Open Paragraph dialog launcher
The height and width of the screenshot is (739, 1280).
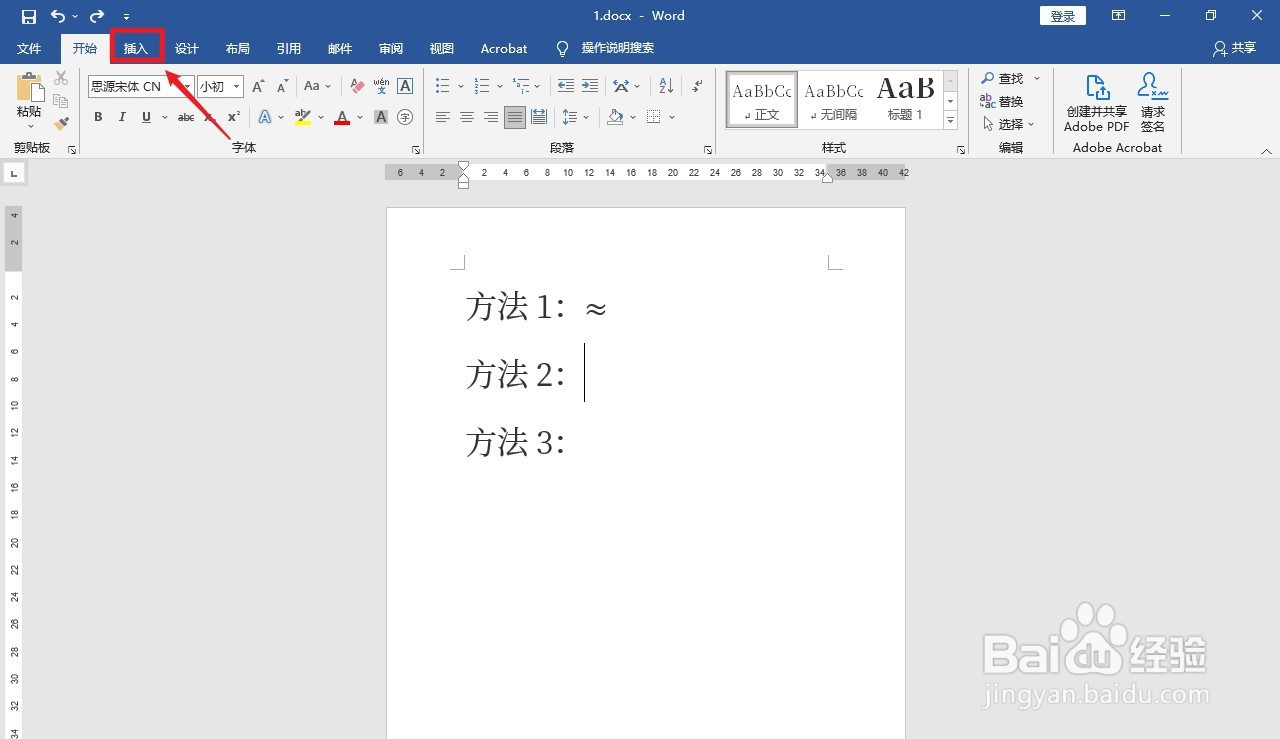[708, 149]
